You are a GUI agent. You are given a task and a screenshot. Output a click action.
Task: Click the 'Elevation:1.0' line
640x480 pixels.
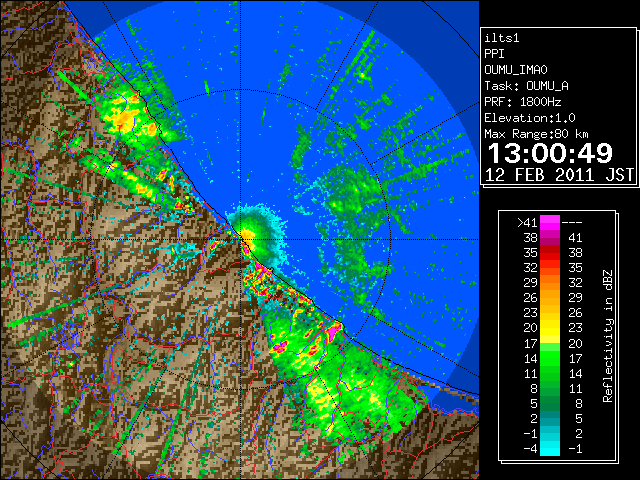click(x=530, y=118)
